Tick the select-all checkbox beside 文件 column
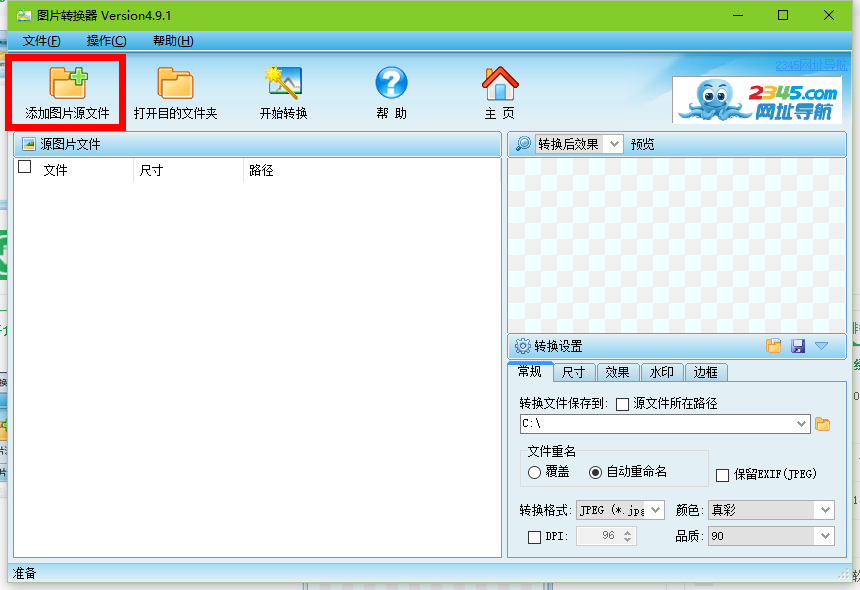Image resolution: width=860 pixels, height=590 pixels. [x=25, y=167]
